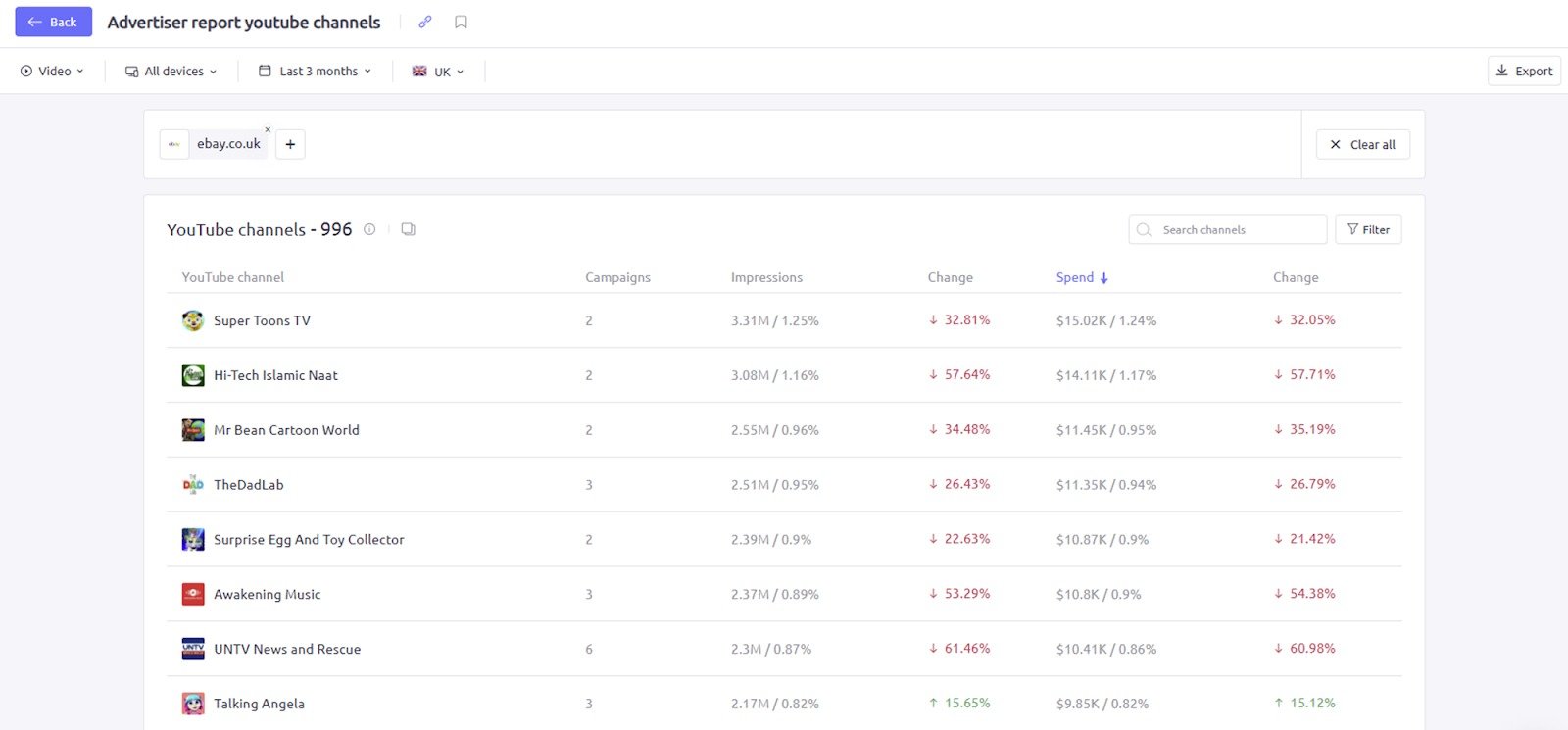The image size is (1568, 730).
Task: Change the UK country selector
Action: (x=438, y=71)
